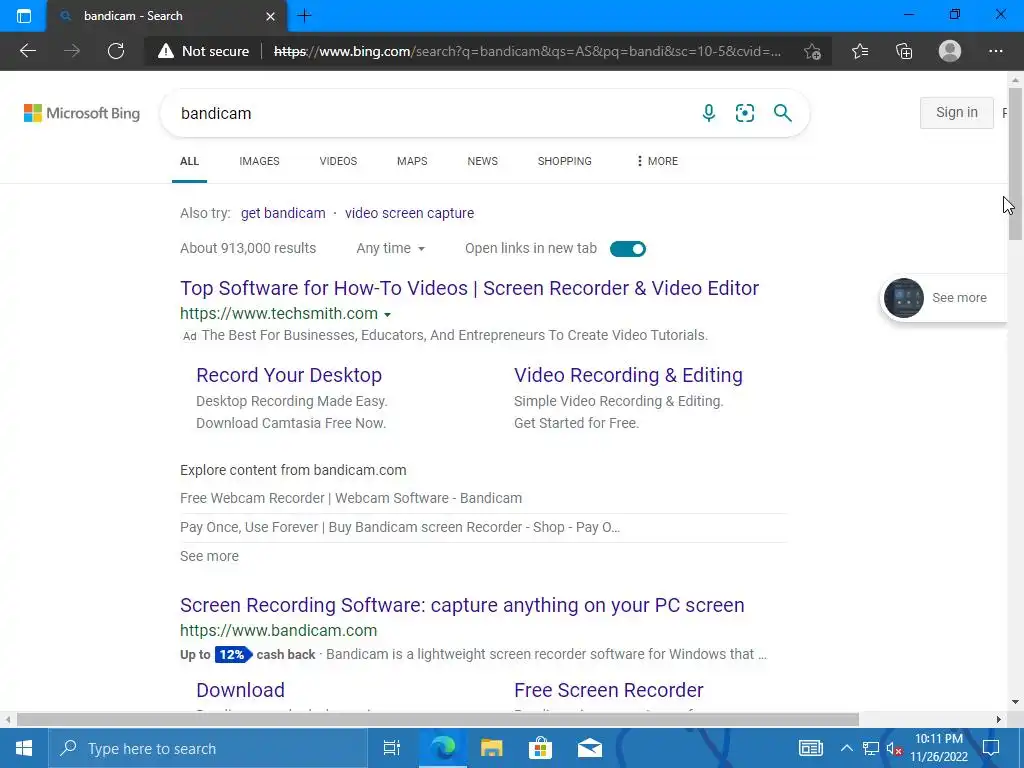Image resolution: width=1024 pixels, height=768 pixels.
Task: Close the bandicam - Search tab
Action: (x=270, y=16)
